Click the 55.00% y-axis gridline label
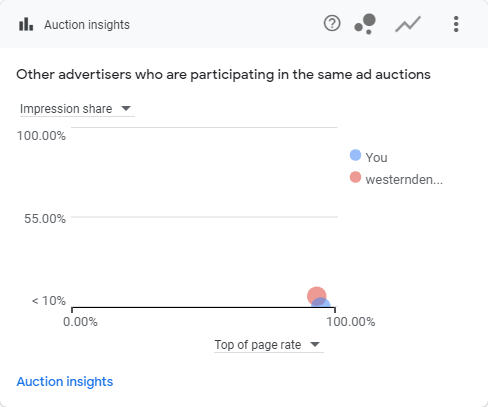 click(45, 219)
